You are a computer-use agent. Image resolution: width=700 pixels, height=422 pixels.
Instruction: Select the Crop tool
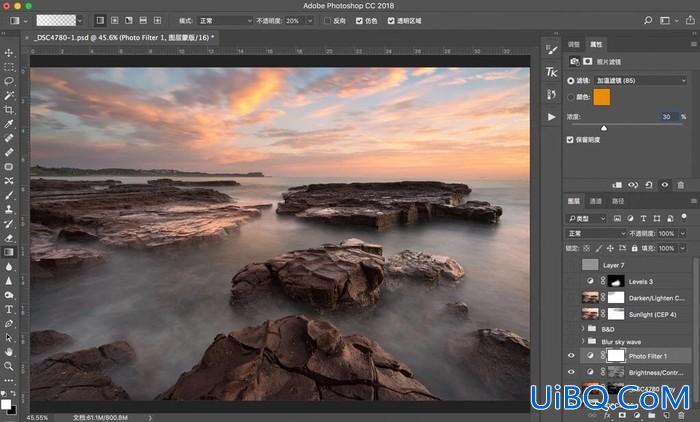click(x=8, y=109)
